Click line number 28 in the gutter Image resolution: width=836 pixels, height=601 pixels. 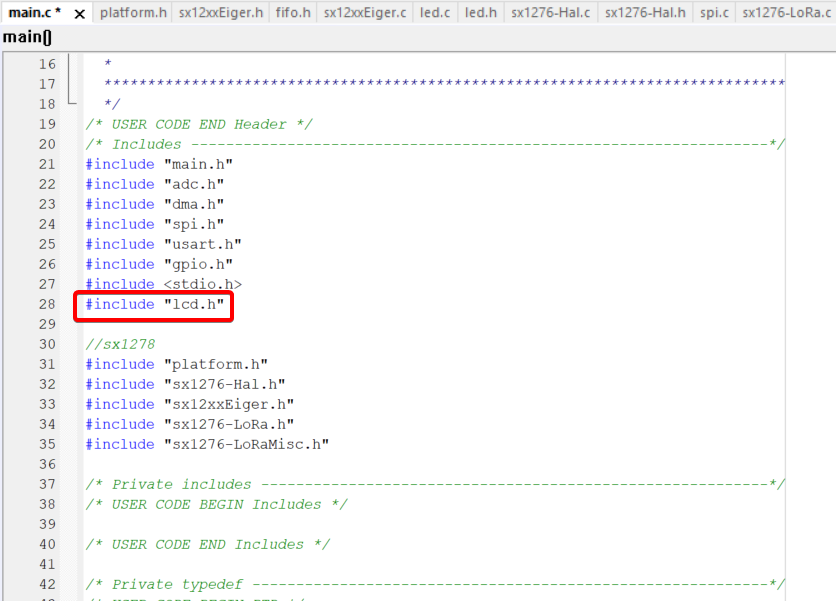click(x=47, y=304)
